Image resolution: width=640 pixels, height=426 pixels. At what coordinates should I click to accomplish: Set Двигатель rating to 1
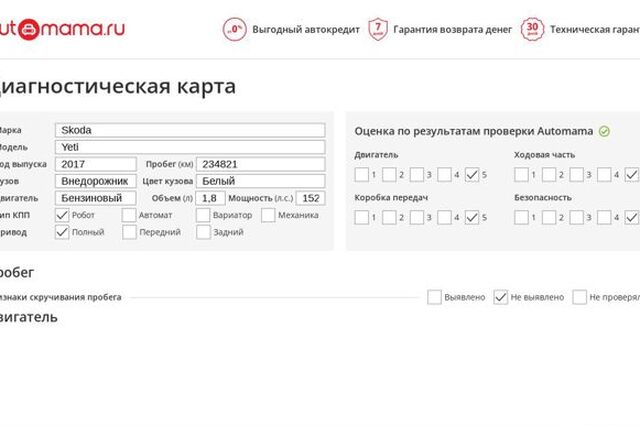[362, 175]
